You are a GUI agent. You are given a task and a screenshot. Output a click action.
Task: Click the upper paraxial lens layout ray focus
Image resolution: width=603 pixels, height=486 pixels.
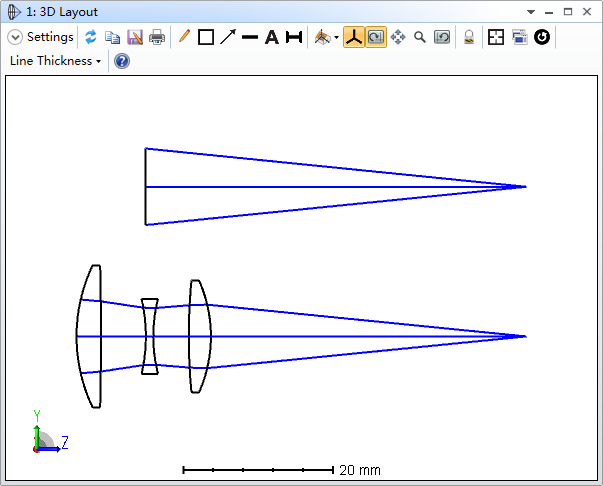(x=525, y=187)
